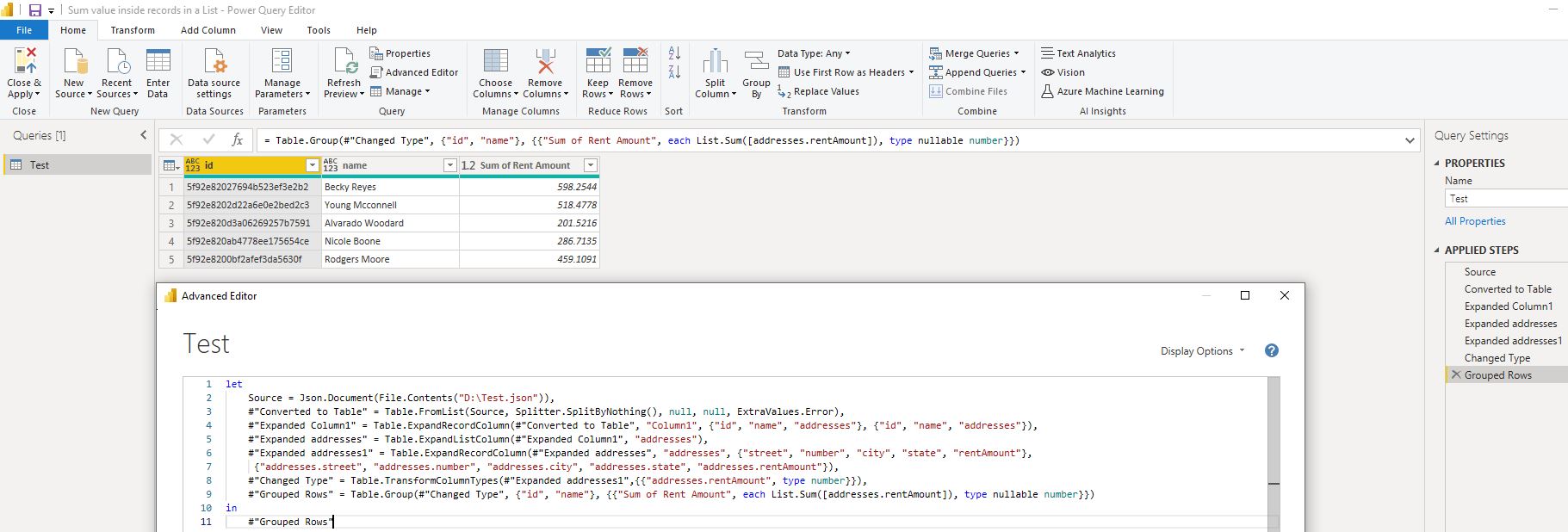Collapse the Queries pane
Screen dimensions: 1568x532
[144, 135]
